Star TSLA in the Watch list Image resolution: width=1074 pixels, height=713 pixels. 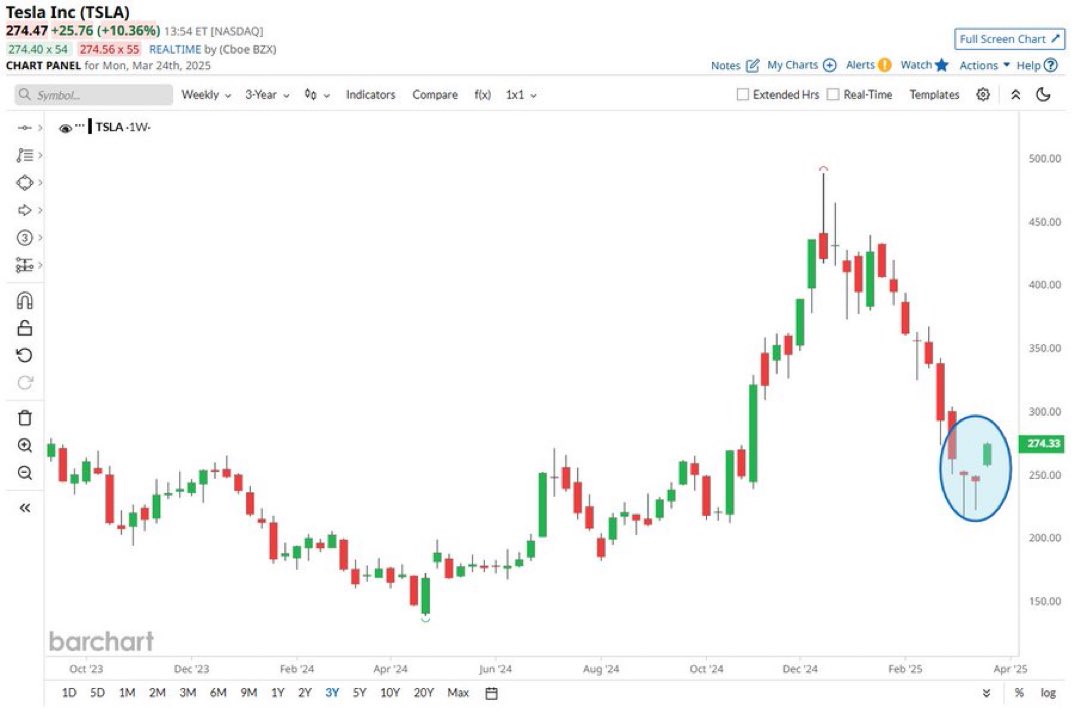point(942,65)
